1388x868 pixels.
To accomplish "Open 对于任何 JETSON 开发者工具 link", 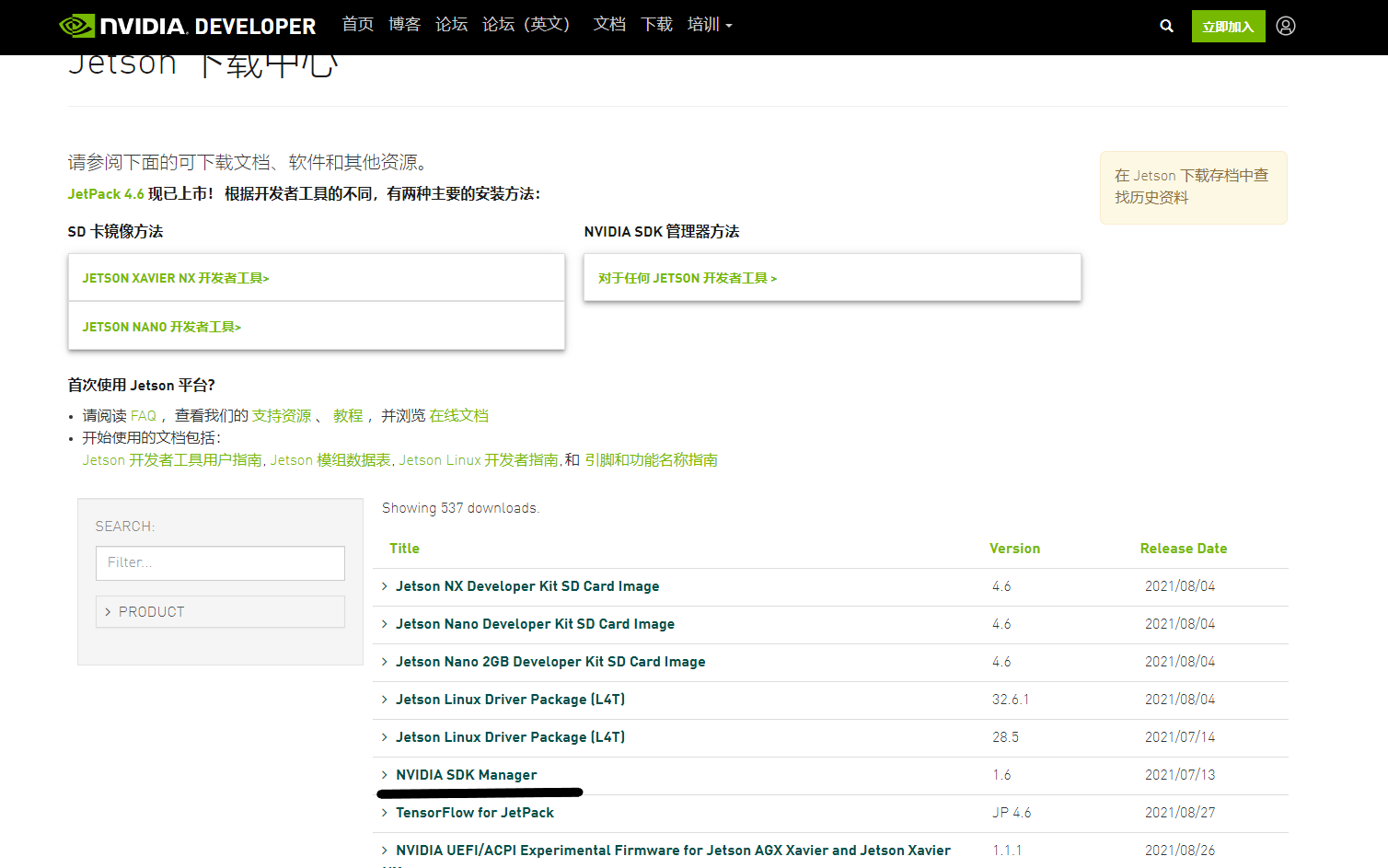I will click(688, 278).
